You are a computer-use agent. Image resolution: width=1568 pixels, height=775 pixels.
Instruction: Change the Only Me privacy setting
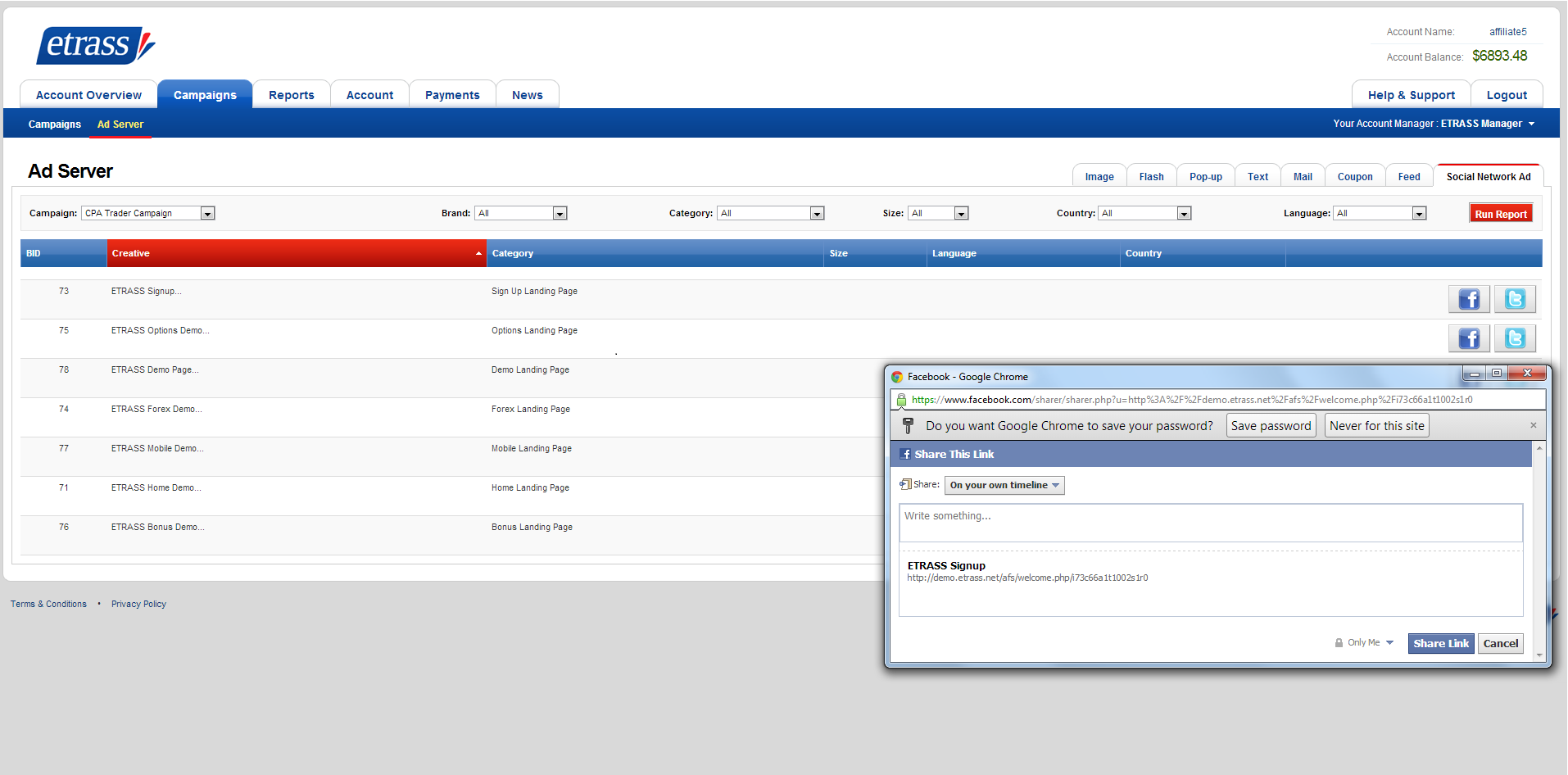click(1364, 643)
